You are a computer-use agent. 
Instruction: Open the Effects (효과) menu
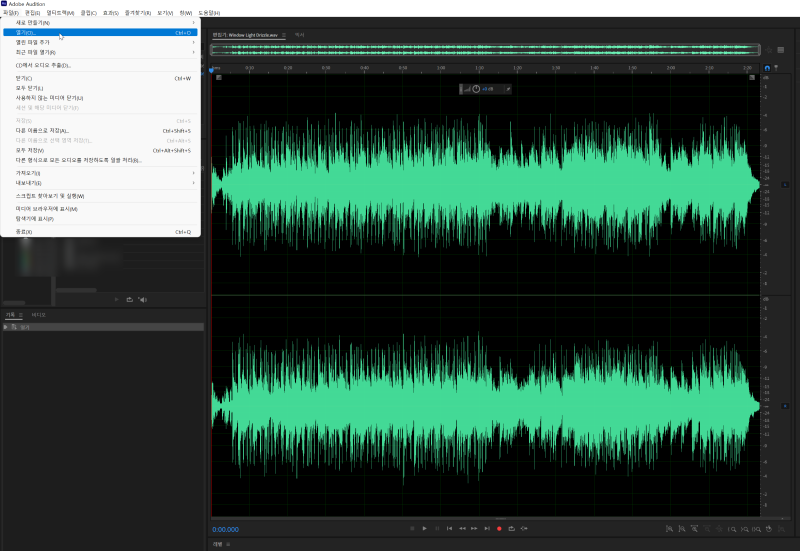tap(111, 13)
